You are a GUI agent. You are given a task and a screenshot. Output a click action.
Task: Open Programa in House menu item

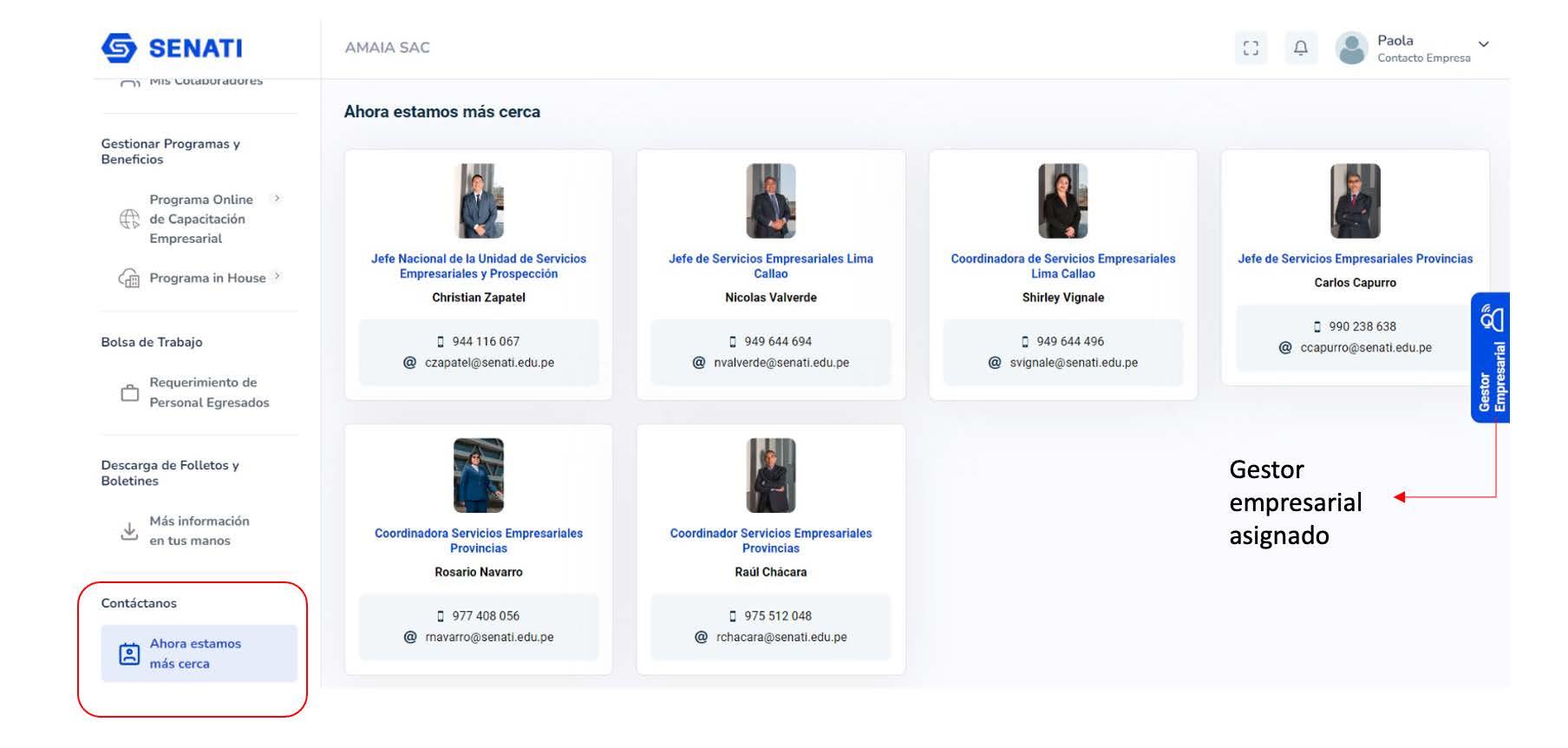pos(208,278)
